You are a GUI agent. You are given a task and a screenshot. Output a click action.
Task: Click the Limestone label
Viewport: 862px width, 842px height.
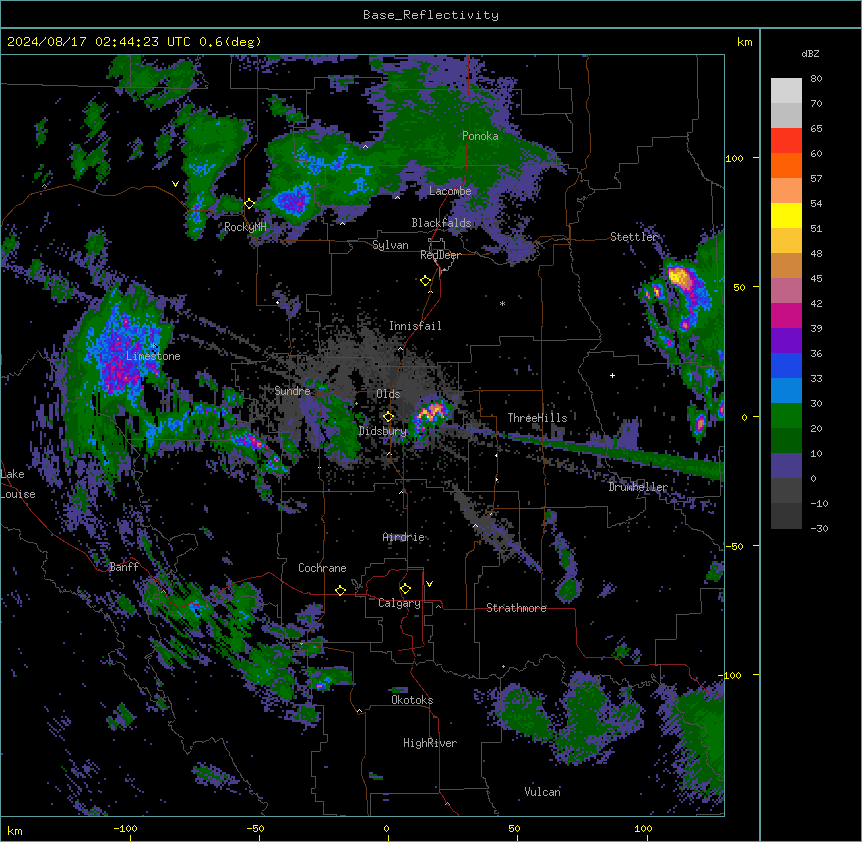tap(153, 356)
